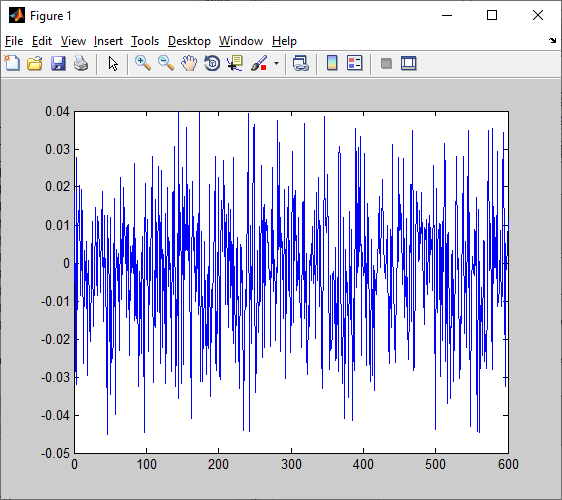Hide plot tools using the gray square icon

[x=386, y=64]
